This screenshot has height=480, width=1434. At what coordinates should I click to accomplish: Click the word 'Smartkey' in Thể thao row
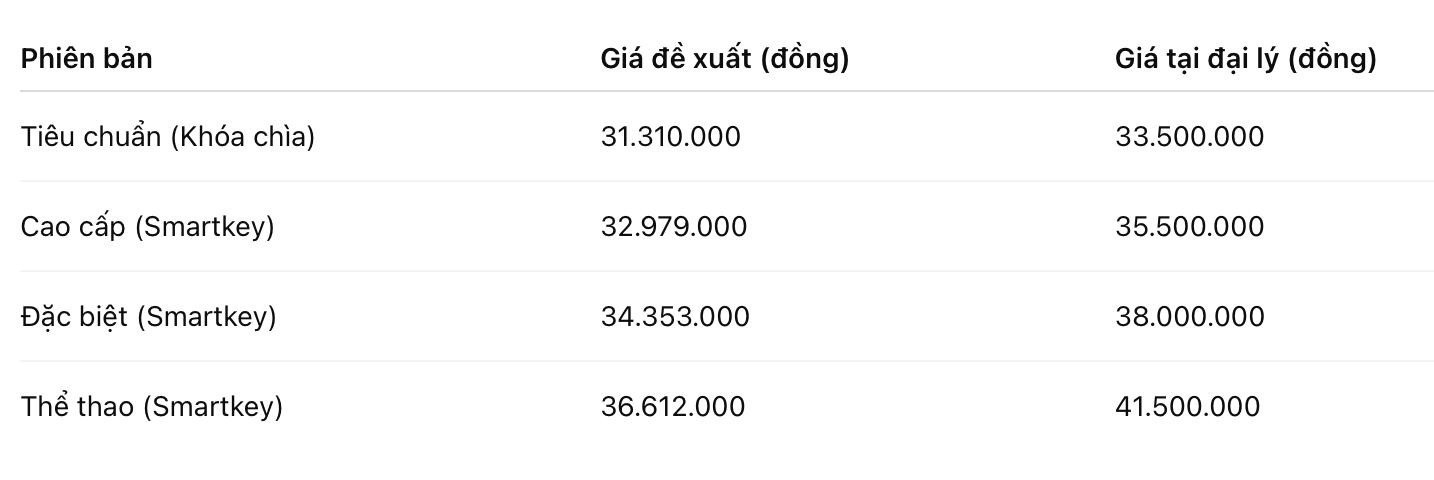coord(212,407)
